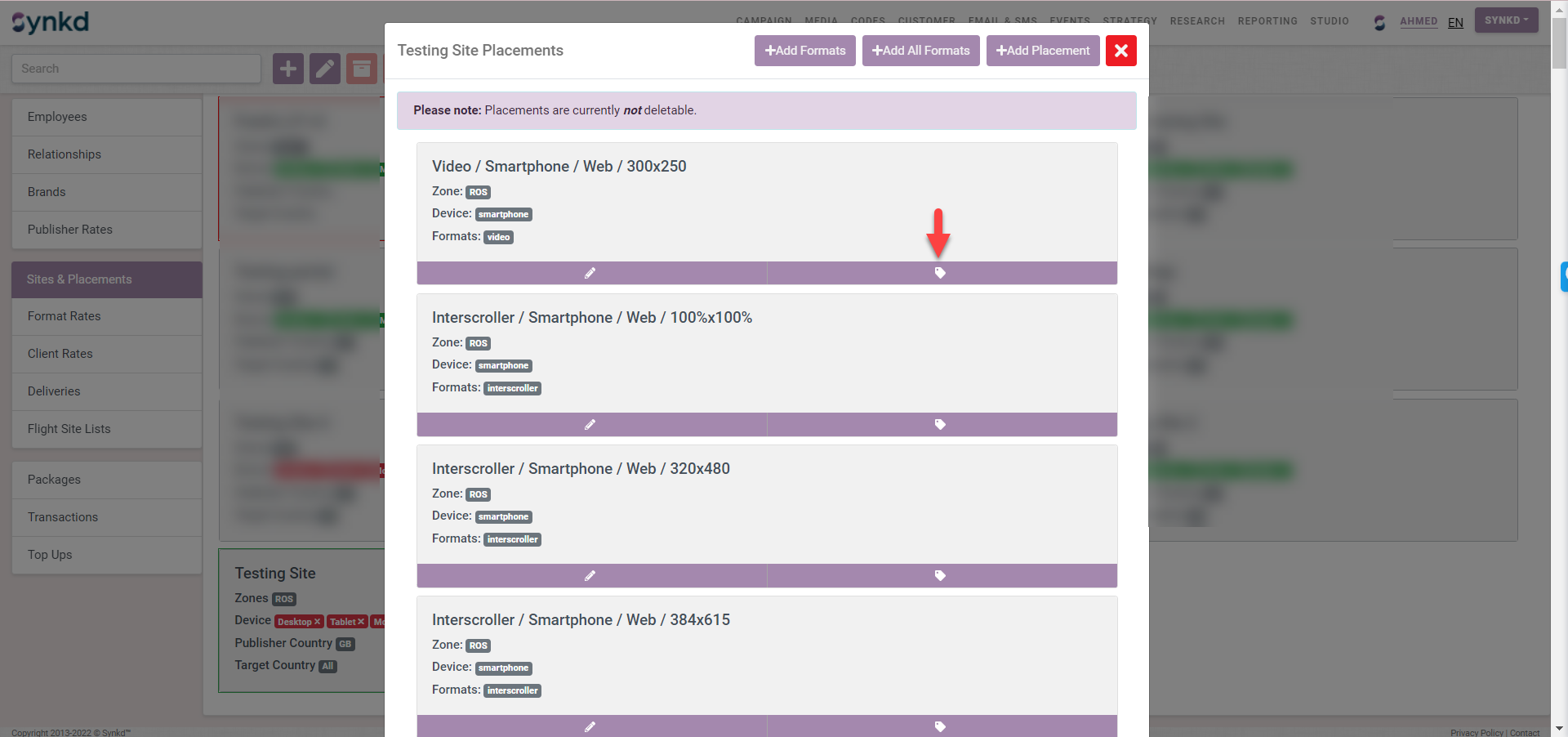This screenshot has width=1568, height=737.
Task: Click tag icon for Interscroller 320x480 placement
Action: click(940, 575)
